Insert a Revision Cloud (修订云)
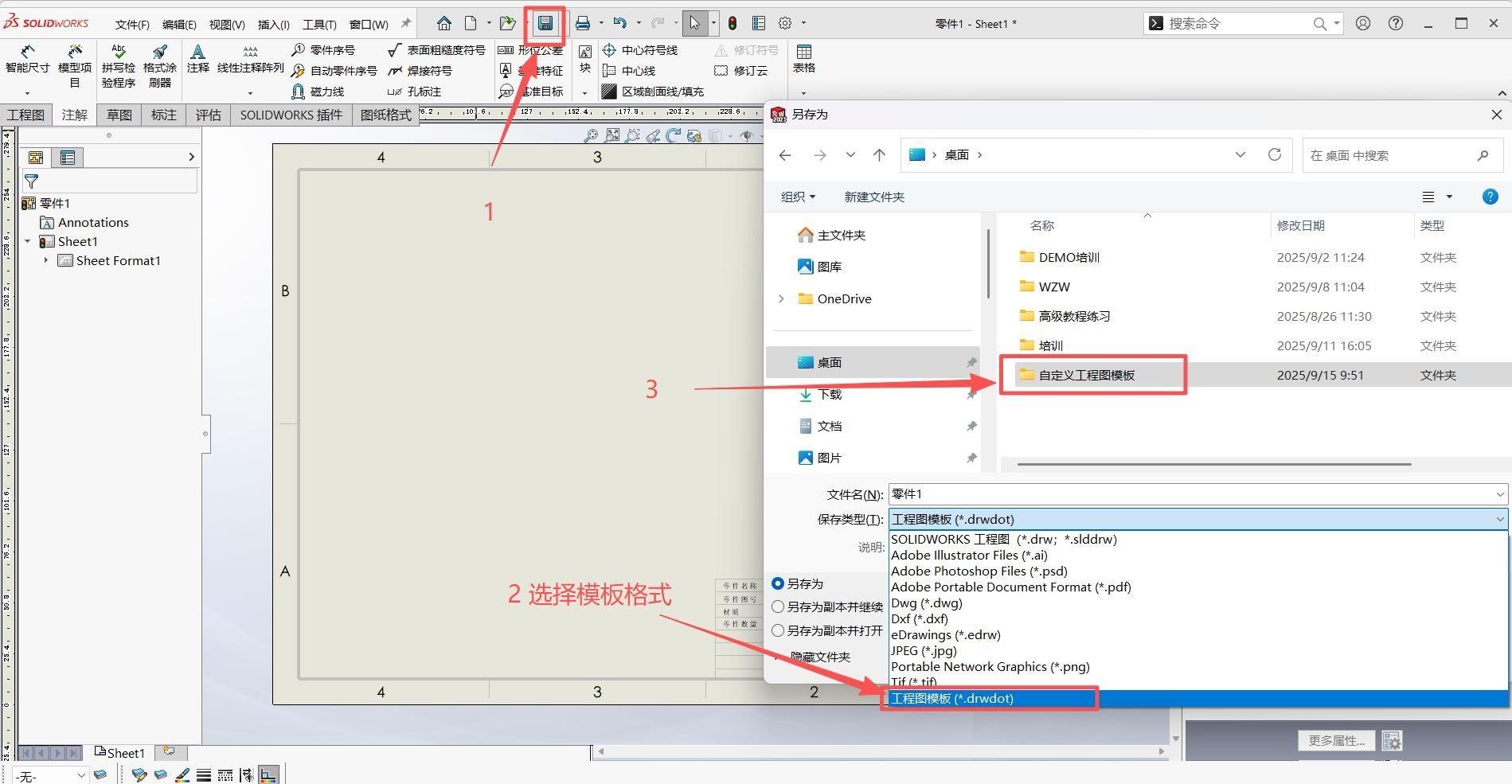The image size is (1512, 784). [741, 70]
